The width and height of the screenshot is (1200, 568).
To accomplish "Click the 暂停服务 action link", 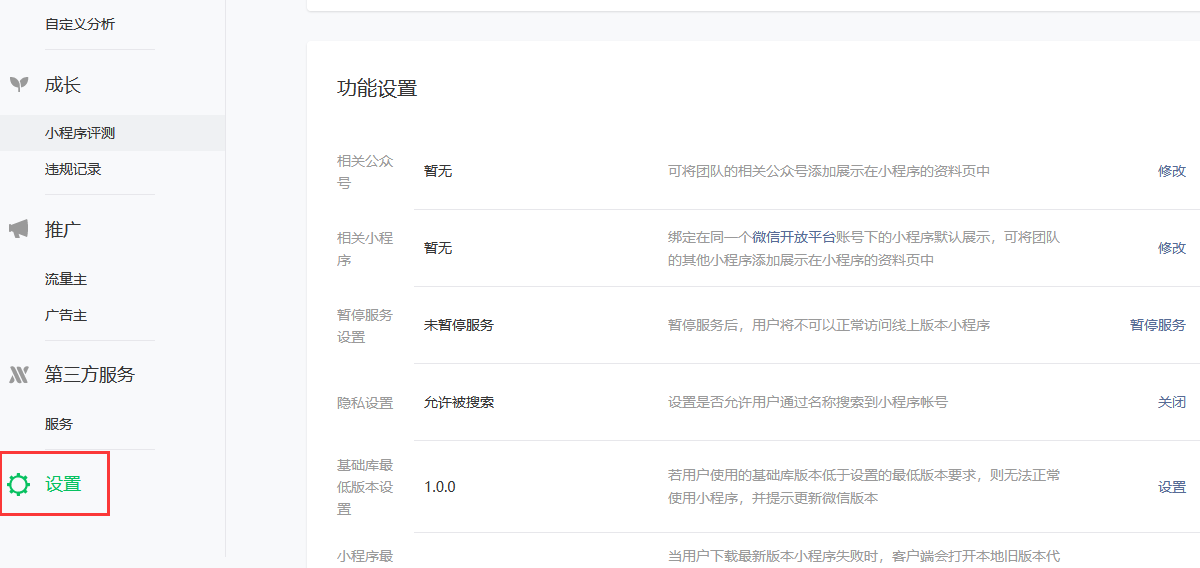I will pyautogui.click(x=1157, y=325).
